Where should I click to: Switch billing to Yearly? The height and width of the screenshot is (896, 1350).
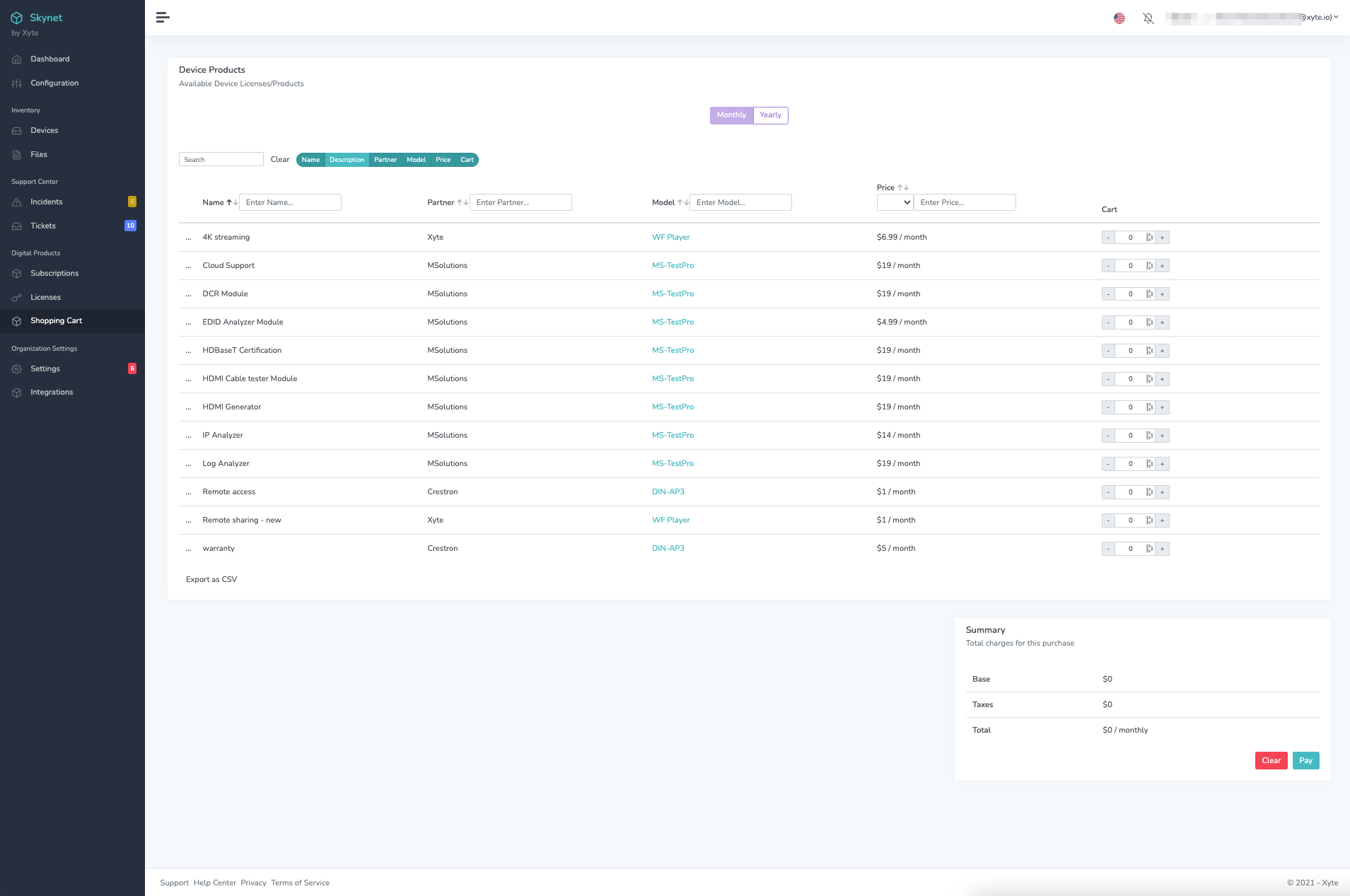(770, 115)
